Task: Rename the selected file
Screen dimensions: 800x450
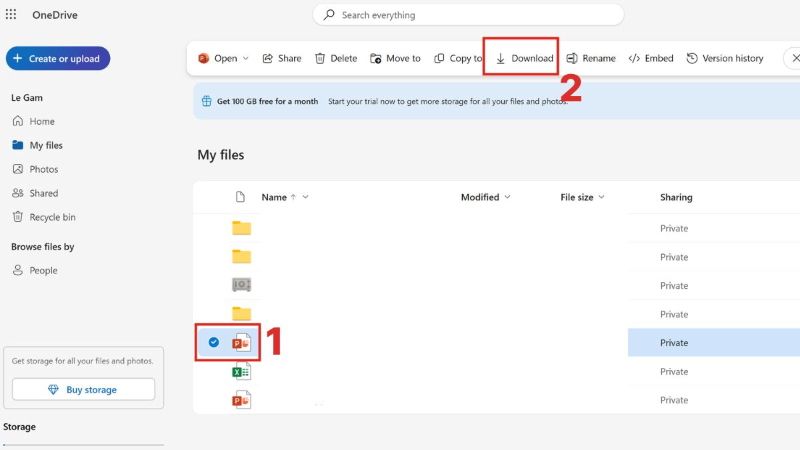Action: coord(591,58)
